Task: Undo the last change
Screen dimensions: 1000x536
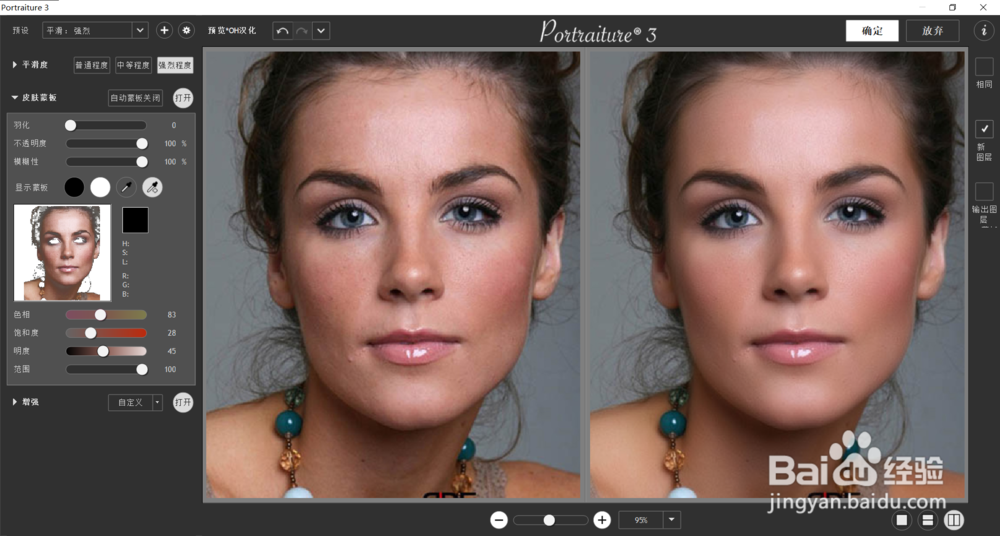Action: tap(283, 31)
